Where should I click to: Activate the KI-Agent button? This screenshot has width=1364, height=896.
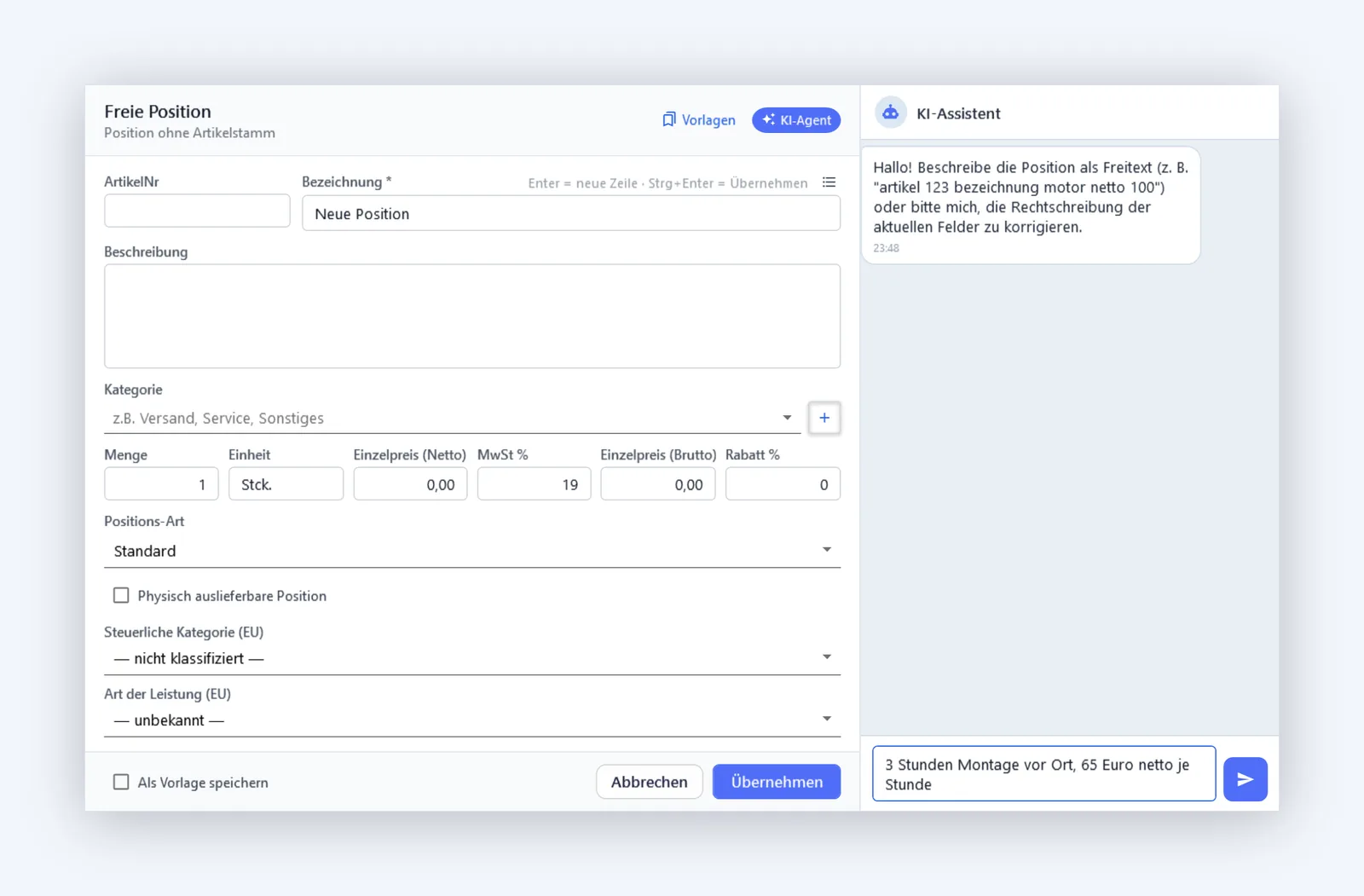click(x=796, y=120)
